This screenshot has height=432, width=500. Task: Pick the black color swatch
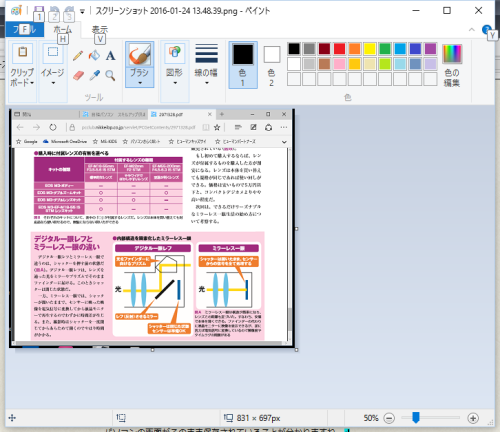coord(294,49)
